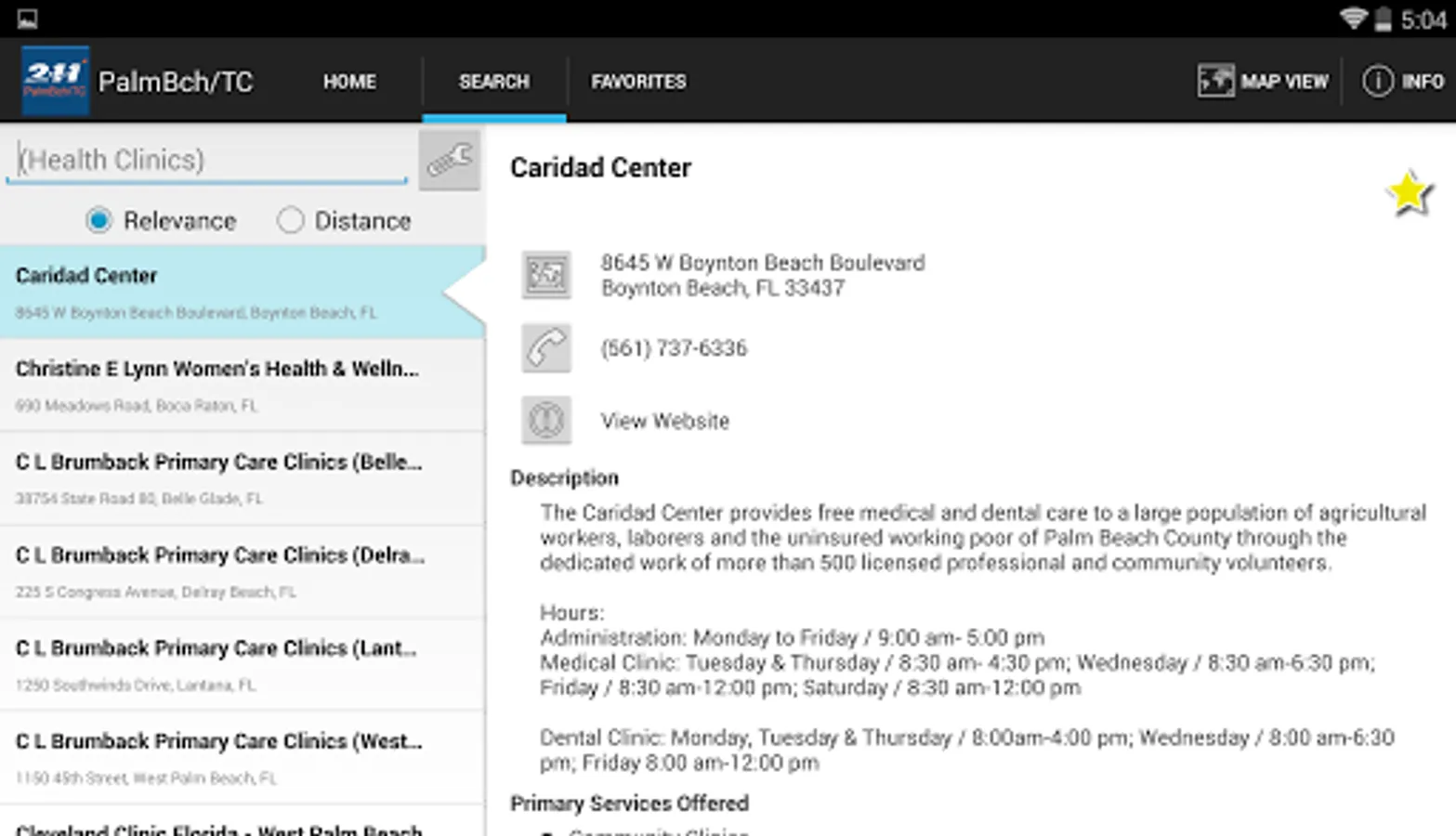Screen dimensions: 1456x836
Task: Select the Distance sort option
Action: (x=344, y=220)
